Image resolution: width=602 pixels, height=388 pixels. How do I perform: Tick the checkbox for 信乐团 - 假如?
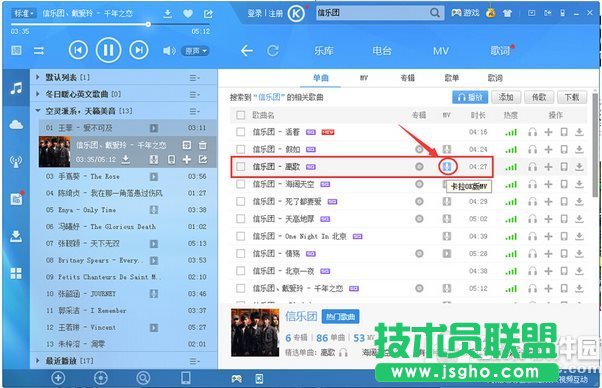(241, 149)
